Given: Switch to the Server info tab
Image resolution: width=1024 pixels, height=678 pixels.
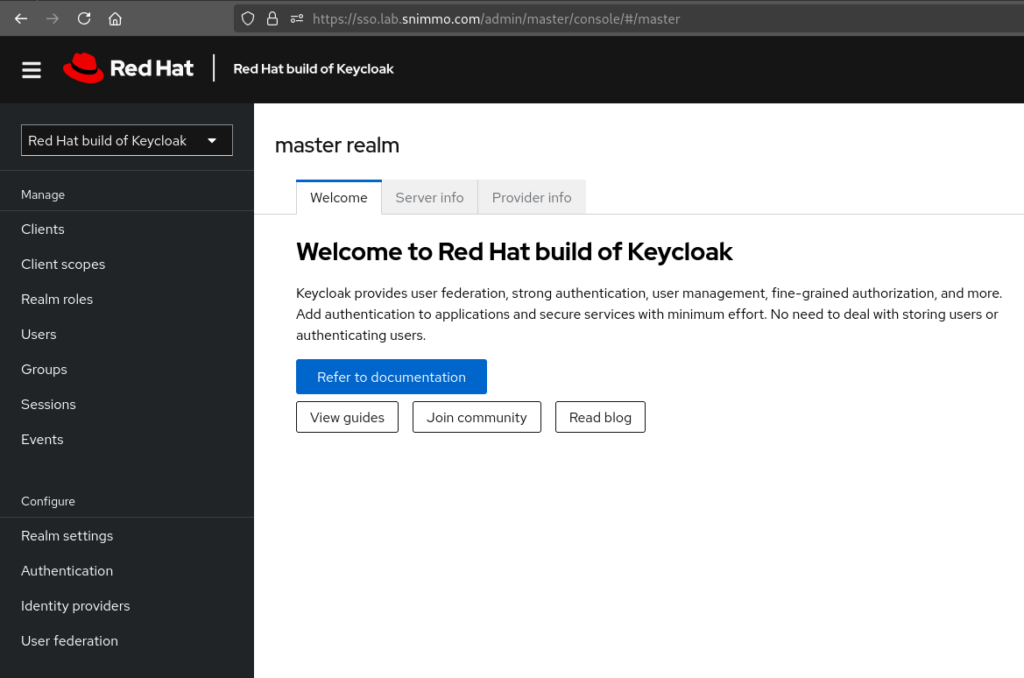Looking at the screenshot, I should coord(429,197).
